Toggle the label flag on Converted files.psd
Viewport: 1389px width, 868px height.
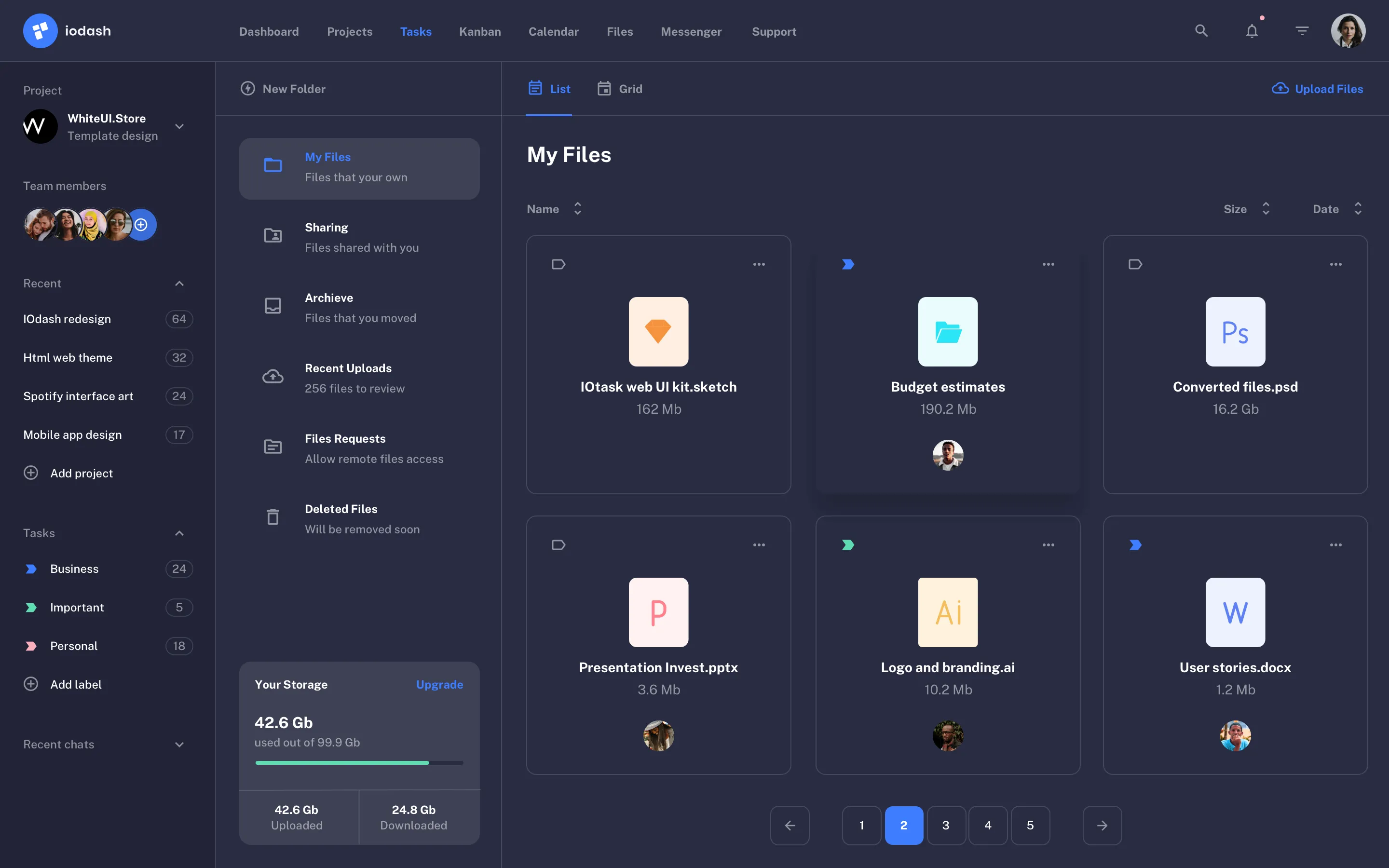coord(1135,264)
